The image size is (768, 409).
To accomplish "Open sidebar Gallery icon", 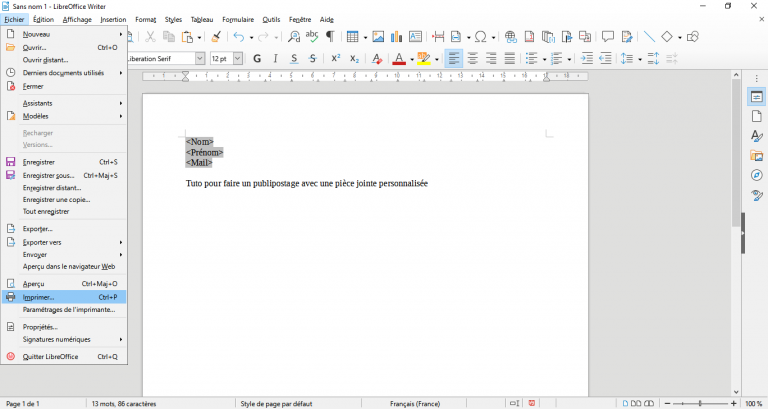I will pos(757,156).
